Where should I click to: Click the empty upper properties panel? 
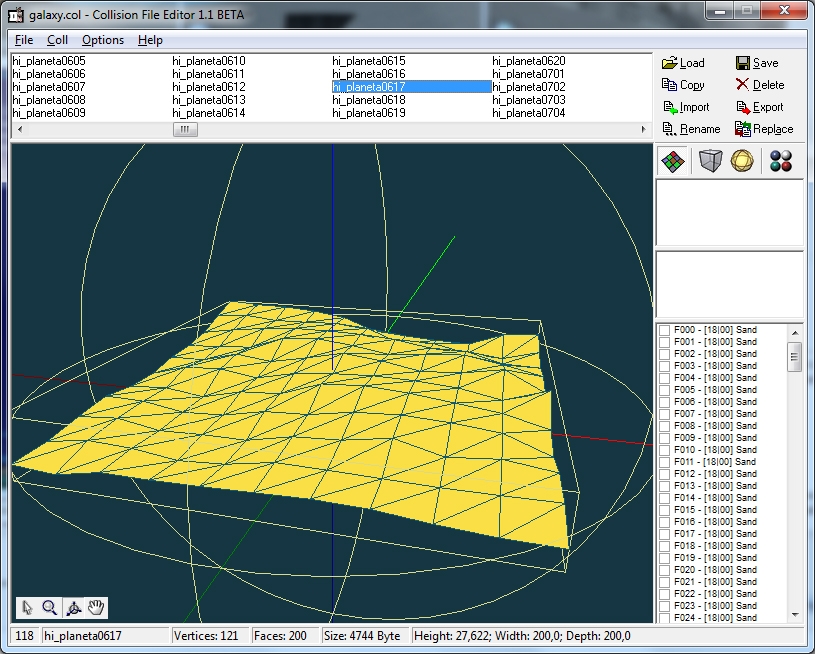[x=730, y=212]
